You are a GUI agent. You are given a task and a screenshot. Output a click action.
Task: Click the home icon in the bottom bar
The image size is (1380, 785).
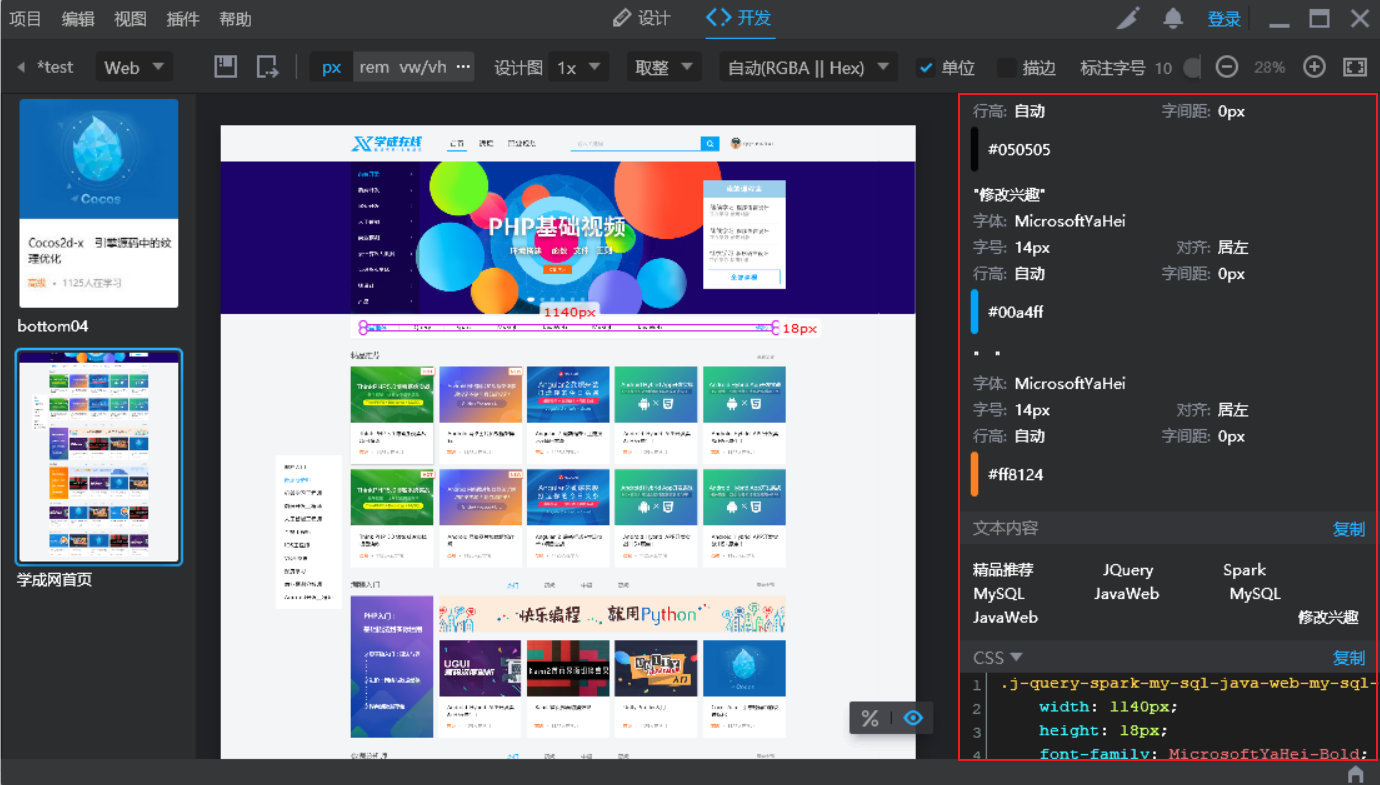click(1356, 774)
